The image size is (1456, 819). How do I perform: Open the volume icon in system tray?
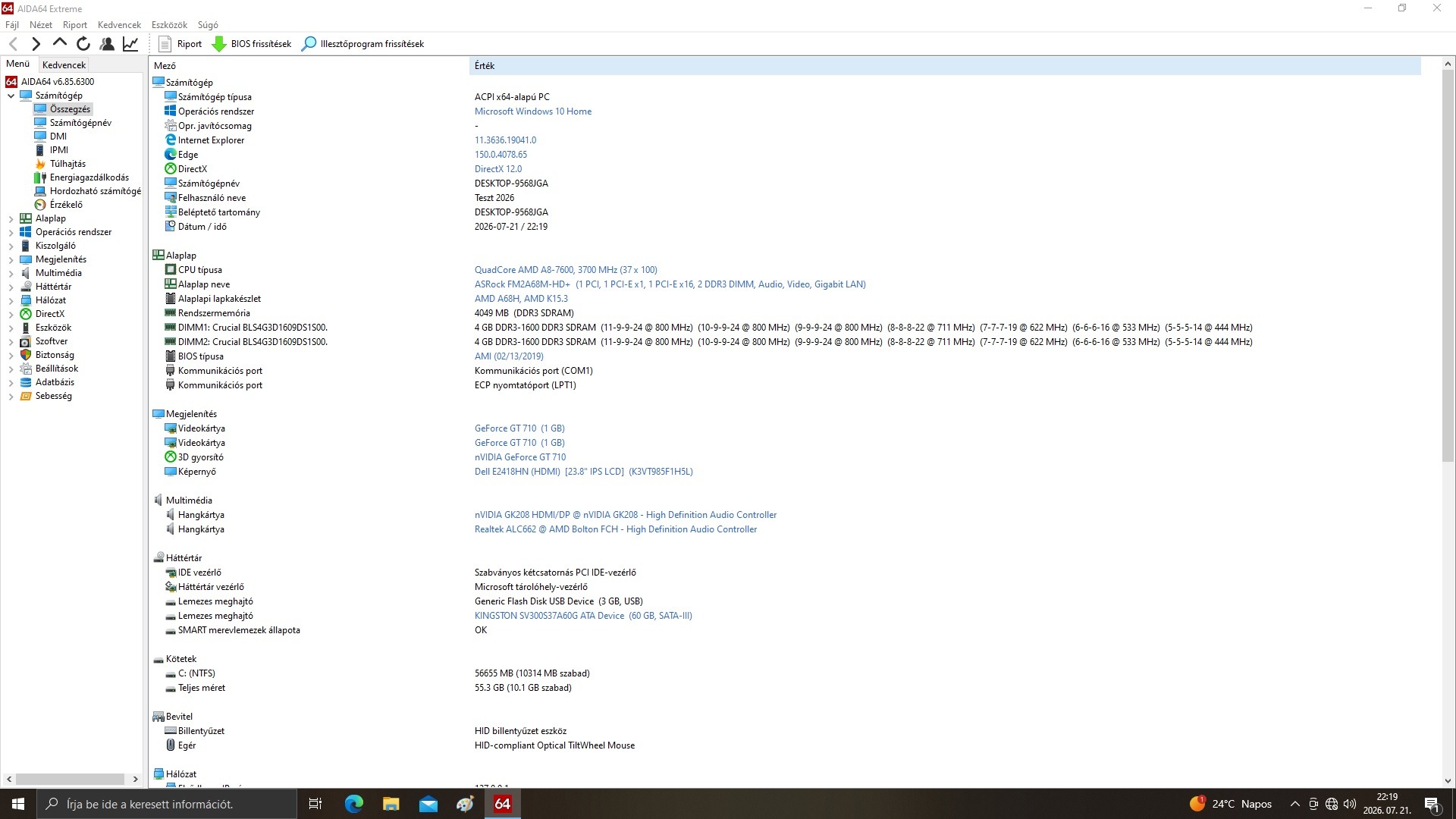(x=1350, y=804)
